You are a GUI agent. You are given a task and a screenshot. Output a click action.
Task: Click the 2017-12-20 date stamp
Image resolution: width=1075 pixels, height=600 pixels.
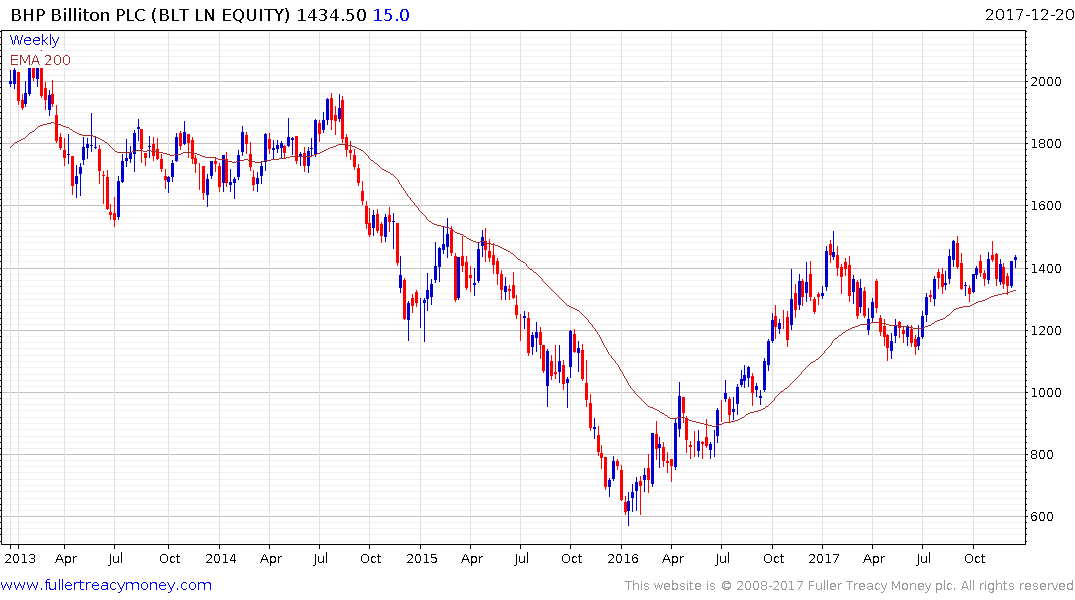coord(1027,15)
